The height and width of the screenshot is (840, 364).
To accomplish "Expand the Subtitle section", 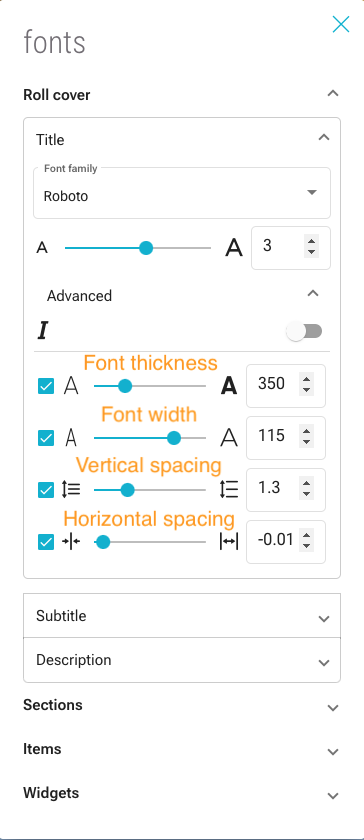I will pyautogui.click(x=182, y=616).
